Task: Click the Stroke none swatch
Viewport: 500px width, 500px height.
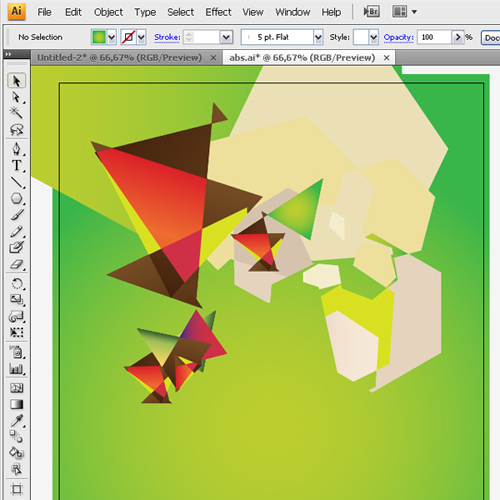Action: 129,37
